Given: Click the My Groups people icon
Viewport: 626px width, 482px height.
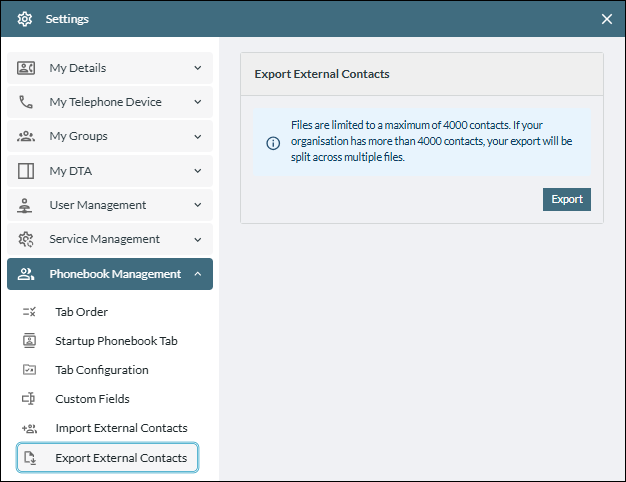Looking at the screenshot, I should pos(26,136).
